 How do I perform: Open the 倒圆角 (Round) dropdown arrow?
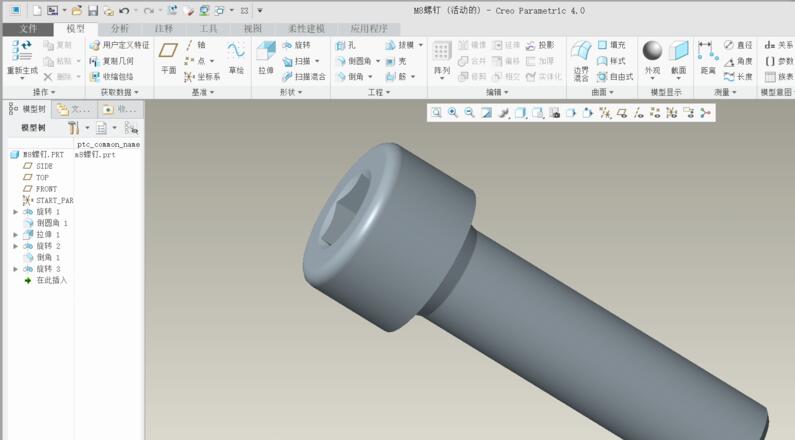378,61
